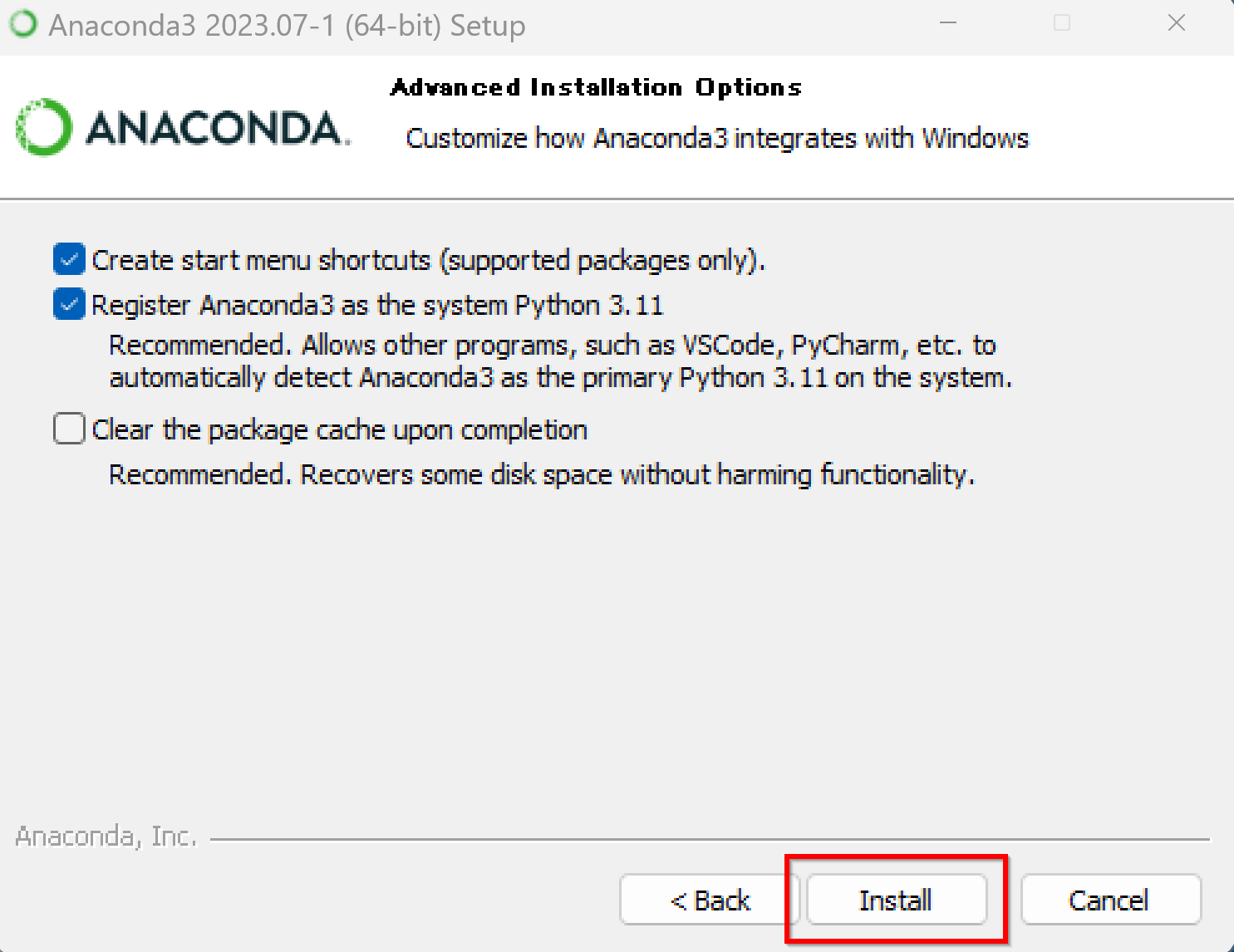Click the VSCode, PyCharm recommendation description text
The width and height of the screenshot is (1234, 952).
561,361
